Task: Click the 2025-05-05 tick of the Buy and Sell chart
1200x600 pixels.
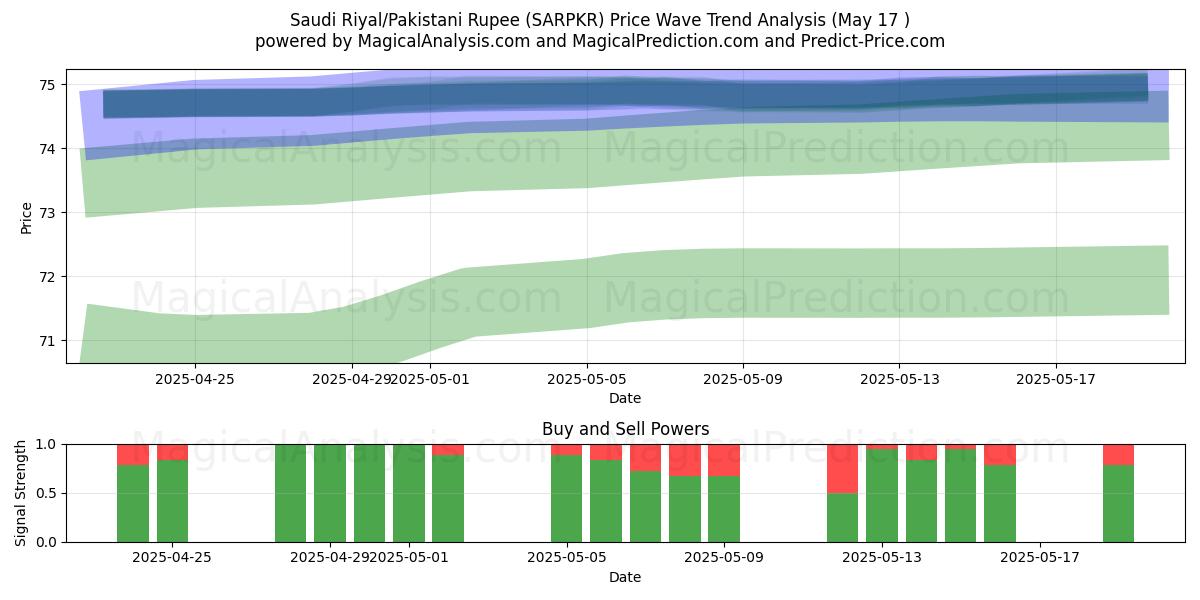Action: pyautogui.click(x=567, y=558)
